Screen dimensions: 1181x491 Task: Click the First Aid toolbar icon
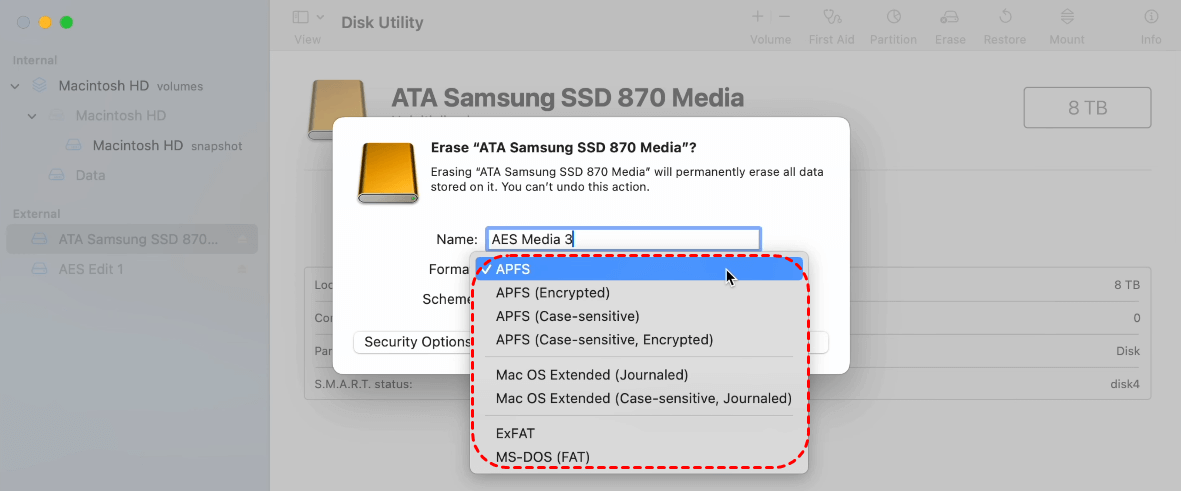point(830,17)
